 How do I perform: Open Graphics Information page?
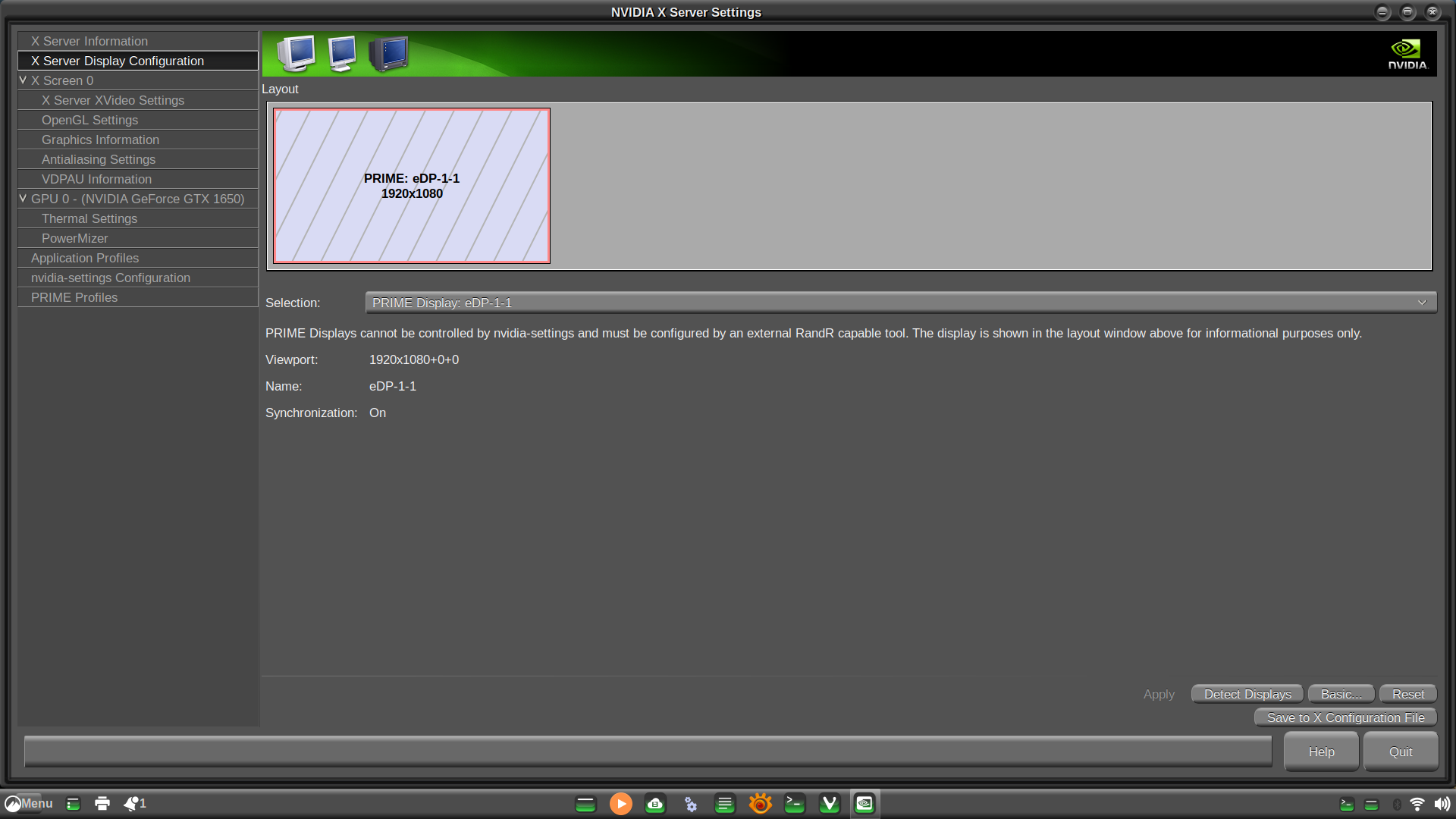pos(138,140)
